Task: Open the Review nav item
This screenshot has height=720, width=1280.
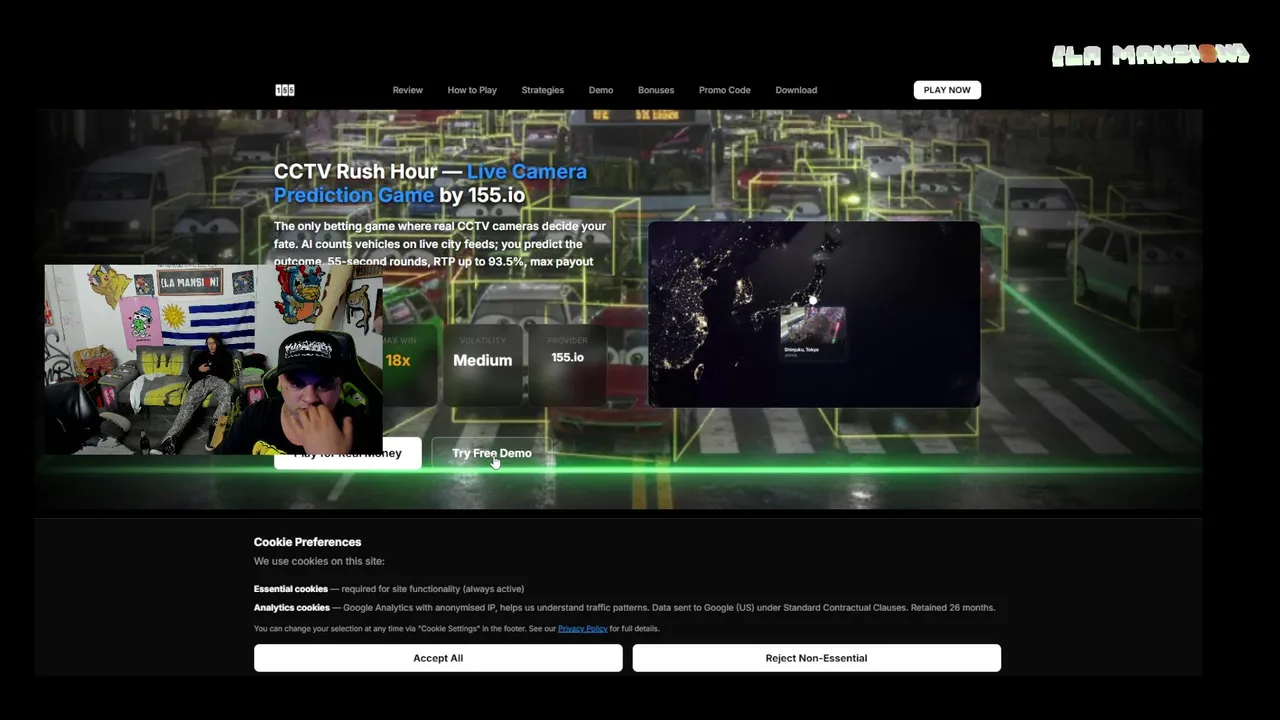Action: point(407,90)
